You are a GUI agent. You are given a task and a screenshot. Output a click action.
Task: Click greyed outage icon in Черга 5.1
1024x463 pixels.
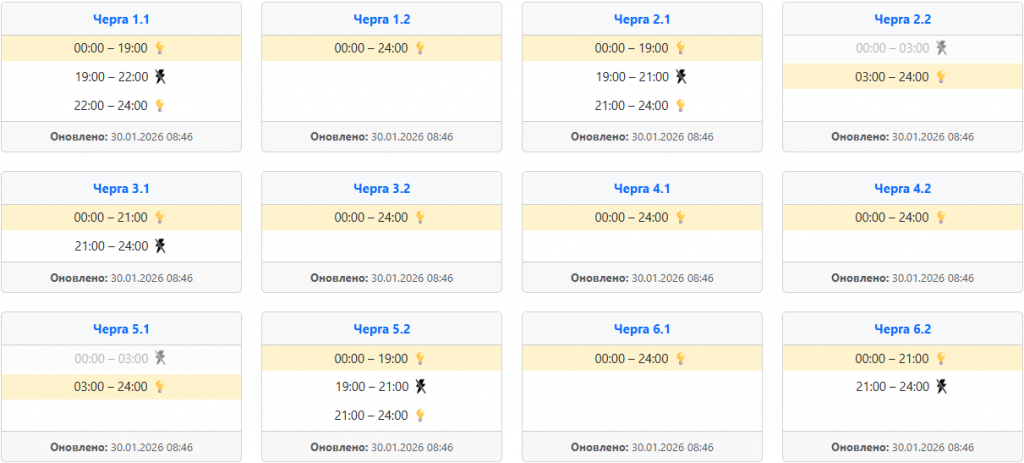(159, 358)
